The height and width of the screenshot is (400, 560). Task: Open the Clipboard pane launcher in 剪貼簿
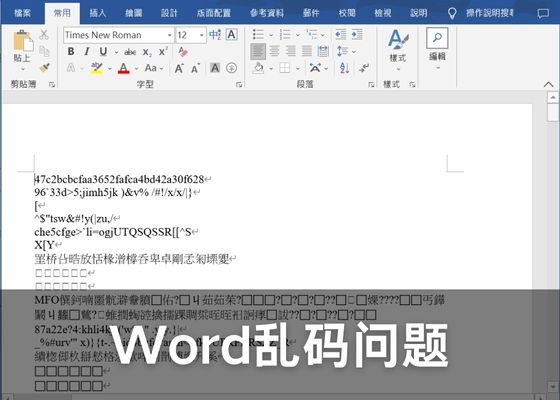(52, 85)
